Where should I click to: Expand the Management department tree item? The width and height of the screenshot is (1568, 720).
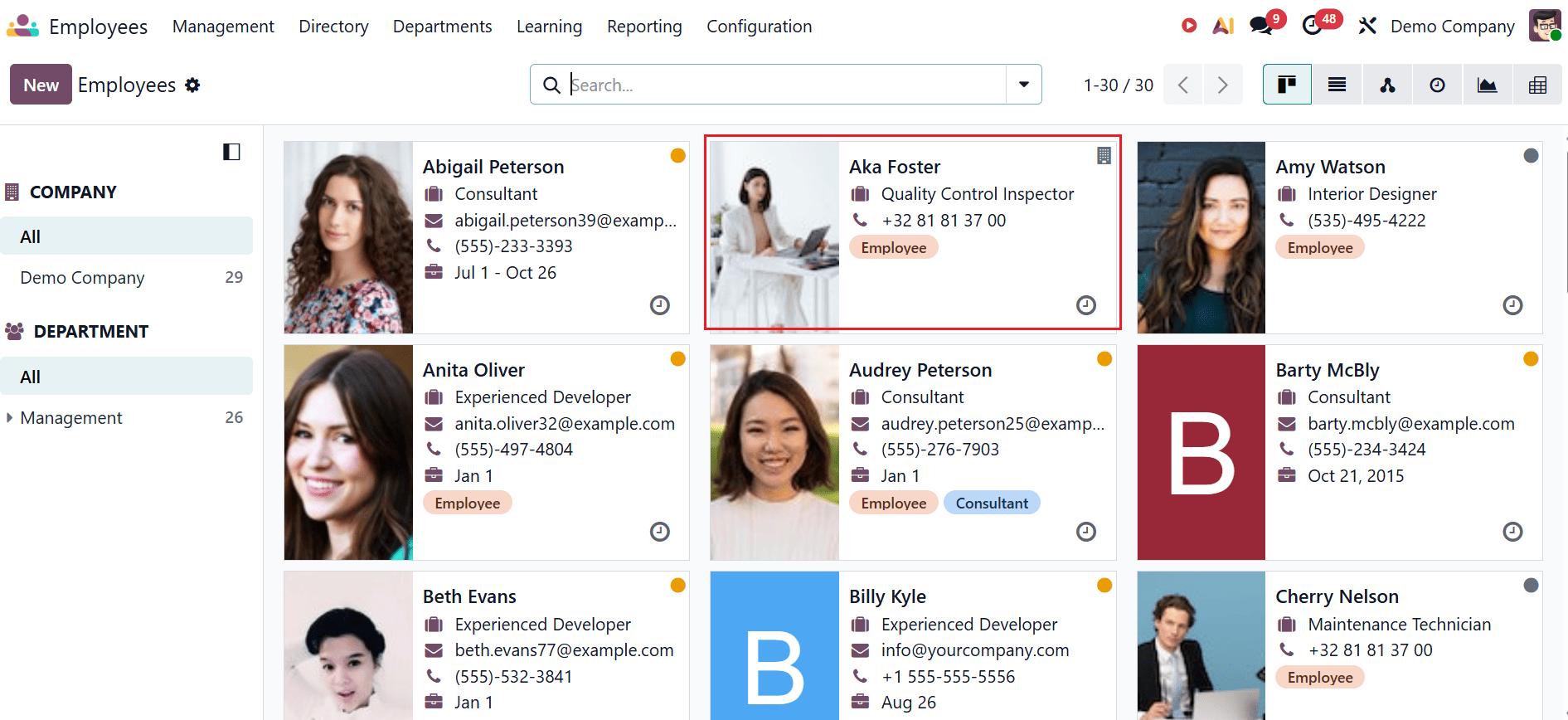[x=9, y=417]
